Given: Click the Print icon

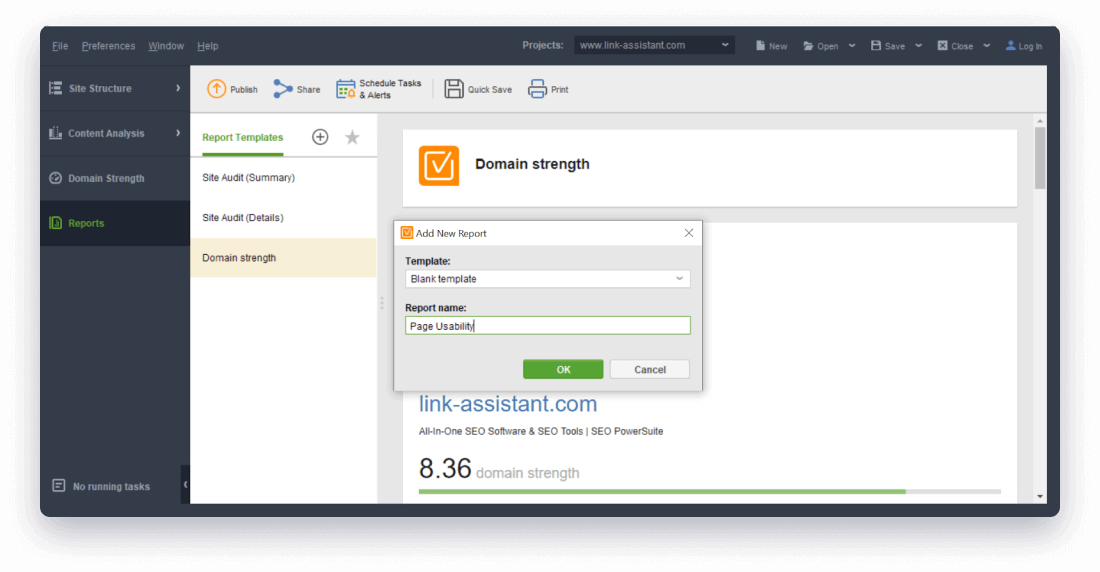Looking at the screenshot, I should (x=537, y=88).
